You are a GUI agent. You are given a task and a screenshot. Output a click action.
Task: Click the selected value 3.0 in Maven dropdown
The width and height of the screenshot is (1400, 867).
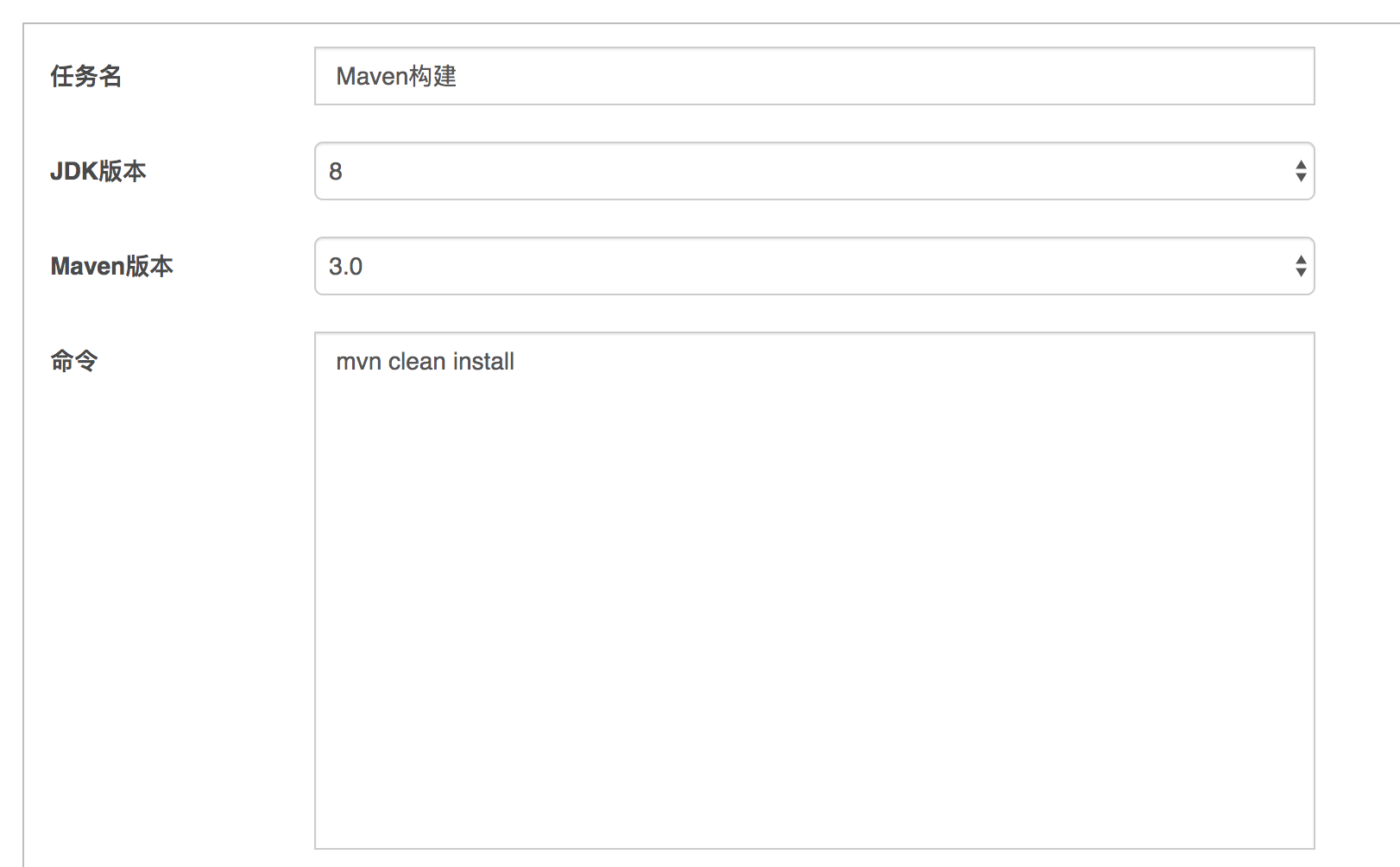(x=345, y=266)
